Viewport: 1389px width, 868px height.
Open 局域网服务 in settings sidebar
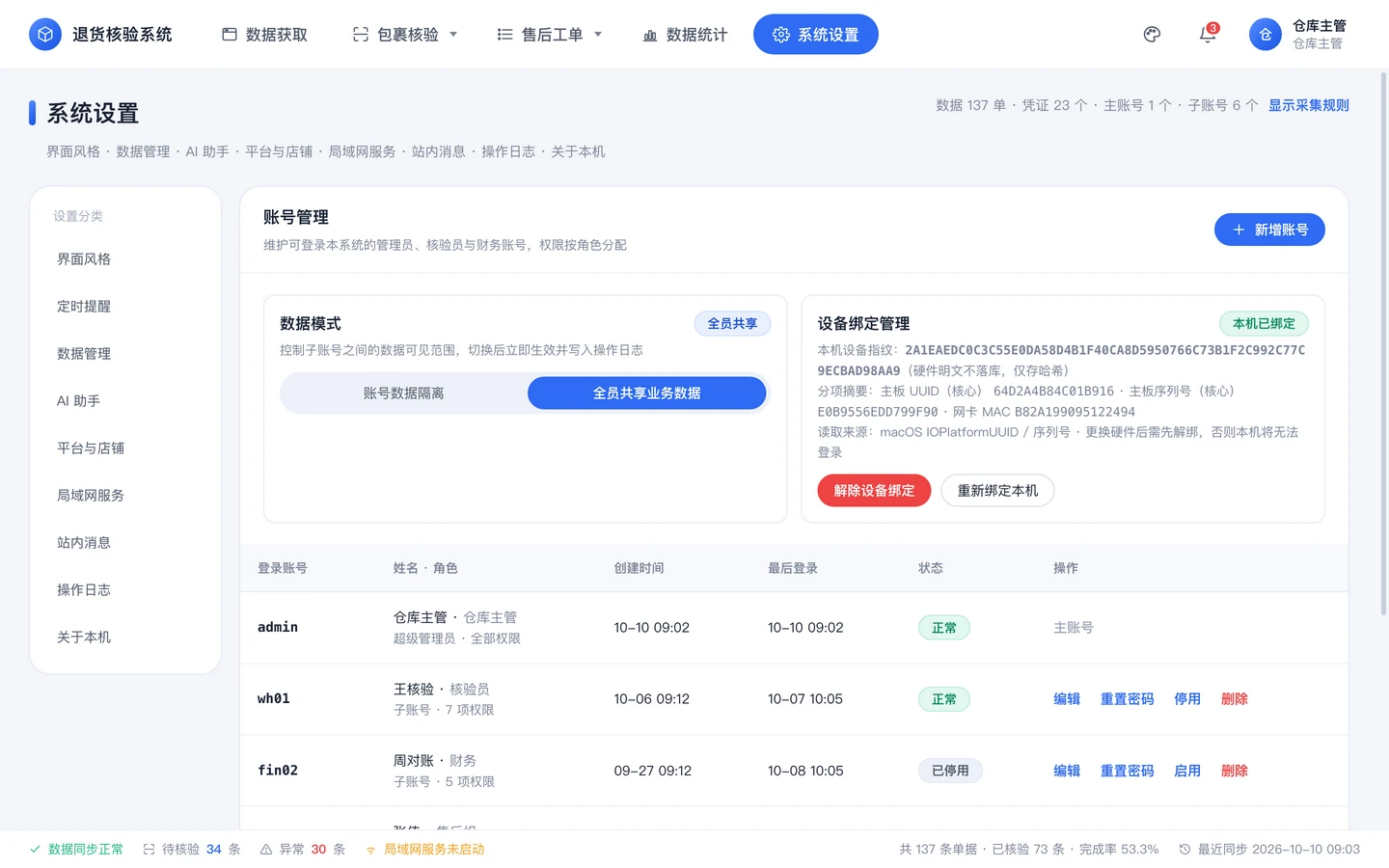pyautogui.click(x=125, y=496)
